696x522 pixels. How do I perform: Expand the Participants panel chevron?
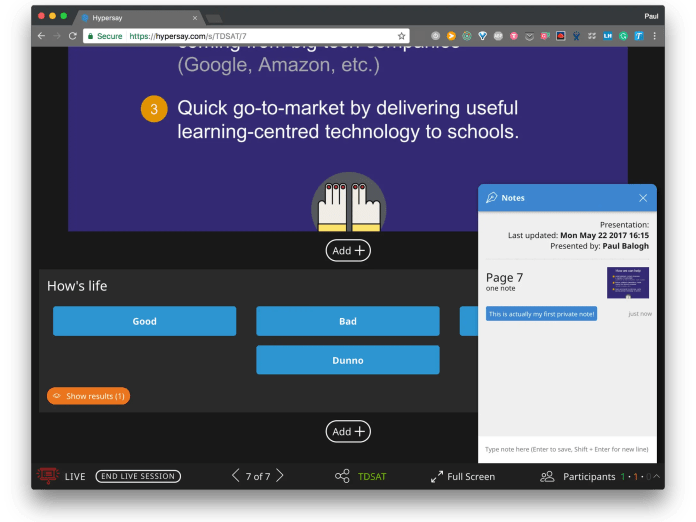tap(656, 476)
